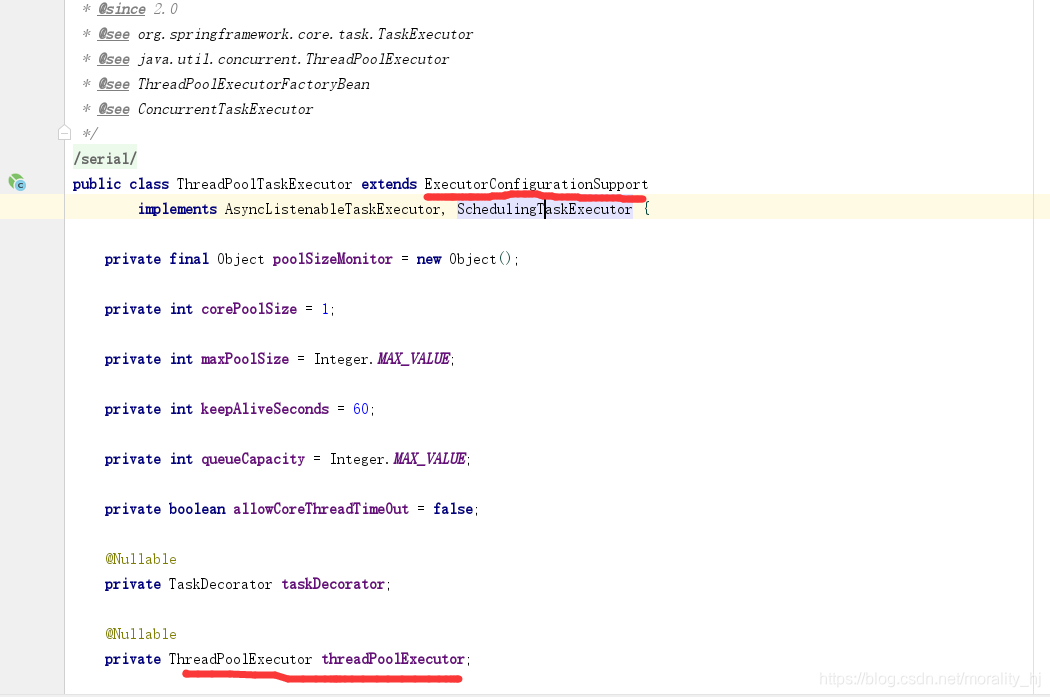Click Integer.MAX_VALUE on queueCapacity line
This screenshot has width=1050, height=697.
397,458
